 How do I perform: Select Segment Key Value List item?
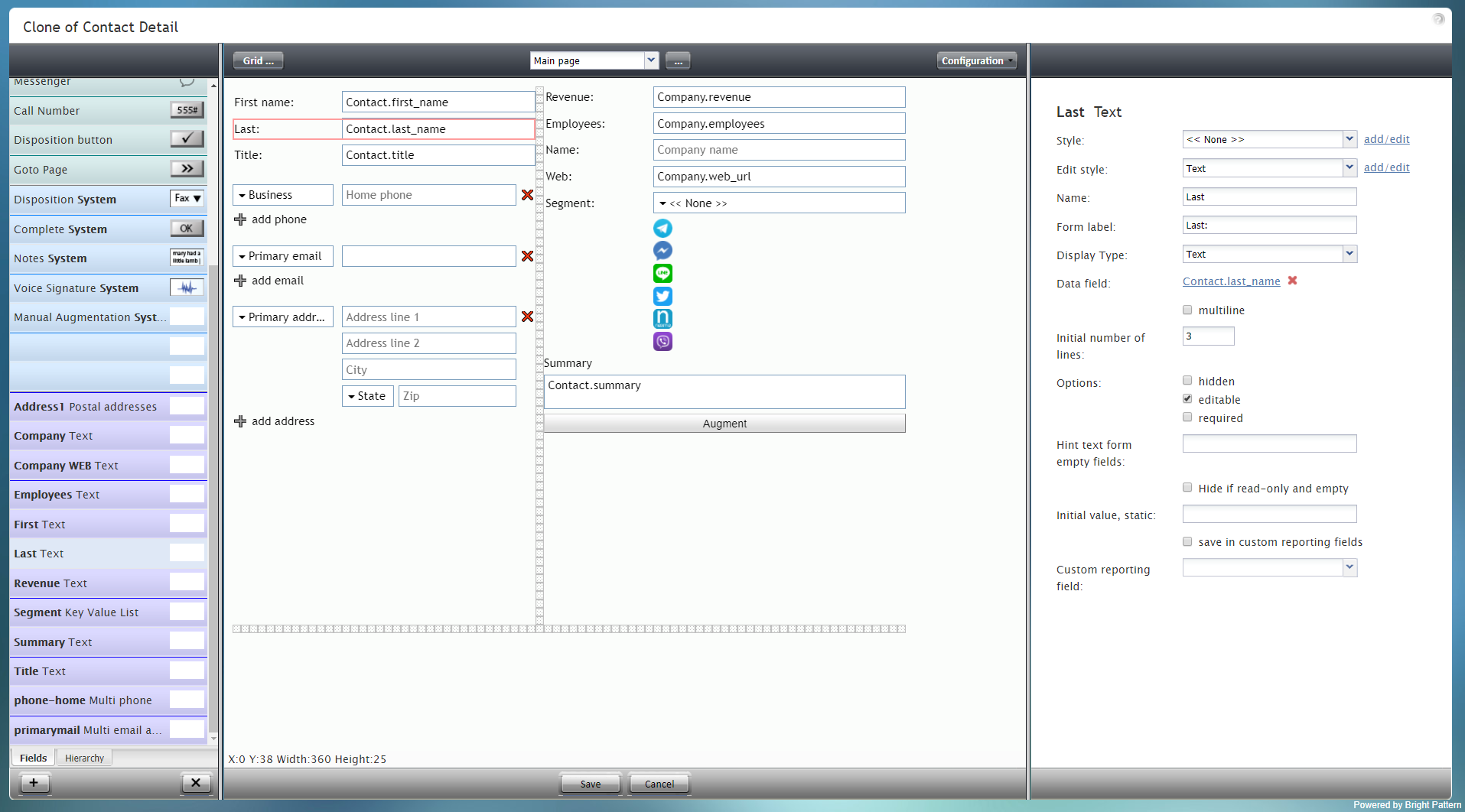pos(109,612)
